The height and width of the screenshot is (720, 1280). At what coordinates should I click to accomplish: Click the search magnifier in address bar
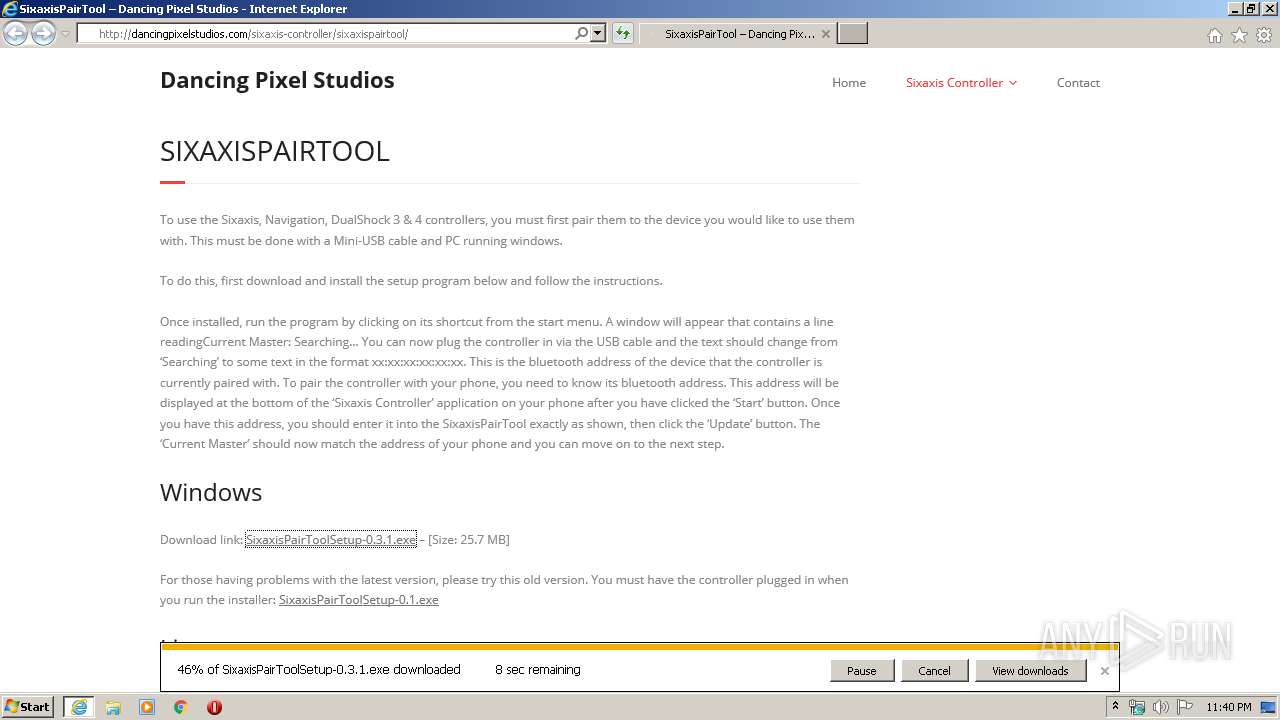click(x=581, y=34)
